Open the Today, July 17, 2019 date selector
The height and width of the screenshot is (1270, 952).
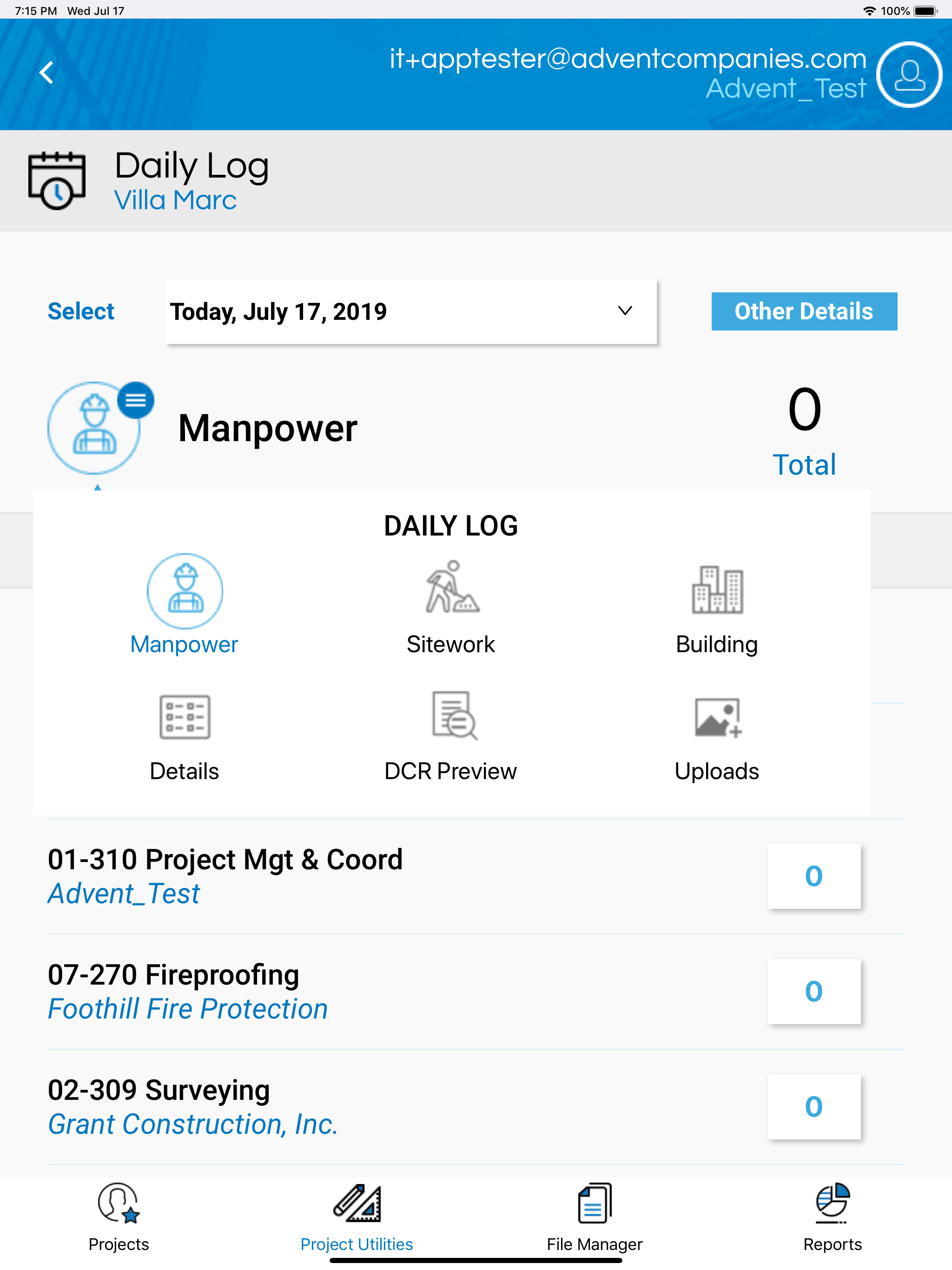click(410, 312)
